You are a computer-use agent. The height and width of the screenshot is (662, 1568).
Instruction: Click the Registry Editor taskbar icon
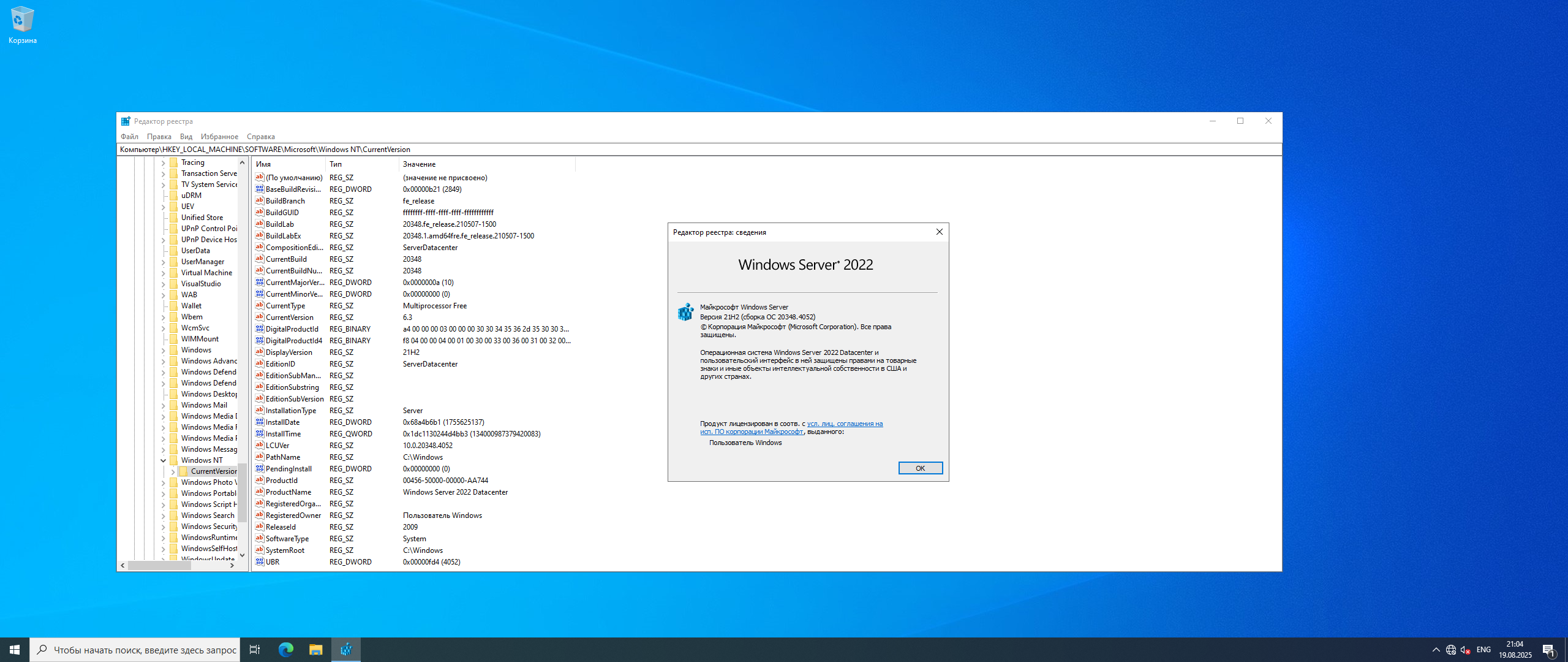[x=346, y=650]
